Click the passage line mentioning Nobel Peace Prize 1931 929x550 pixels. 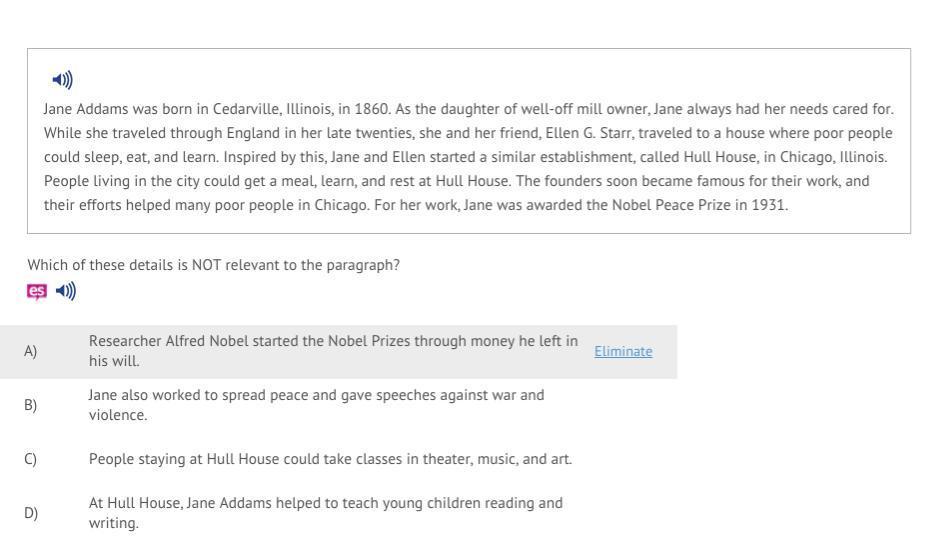coord(416,205)
